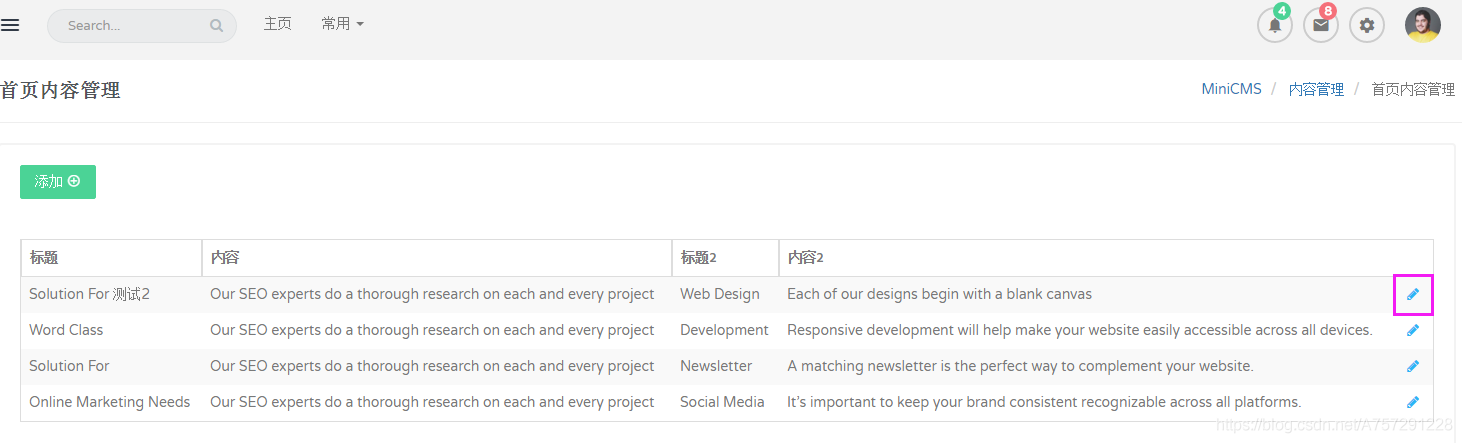Edit the Newsletter row with pencil
The width and height of the screenshot is (1462, 443).
pos(1413,366)
